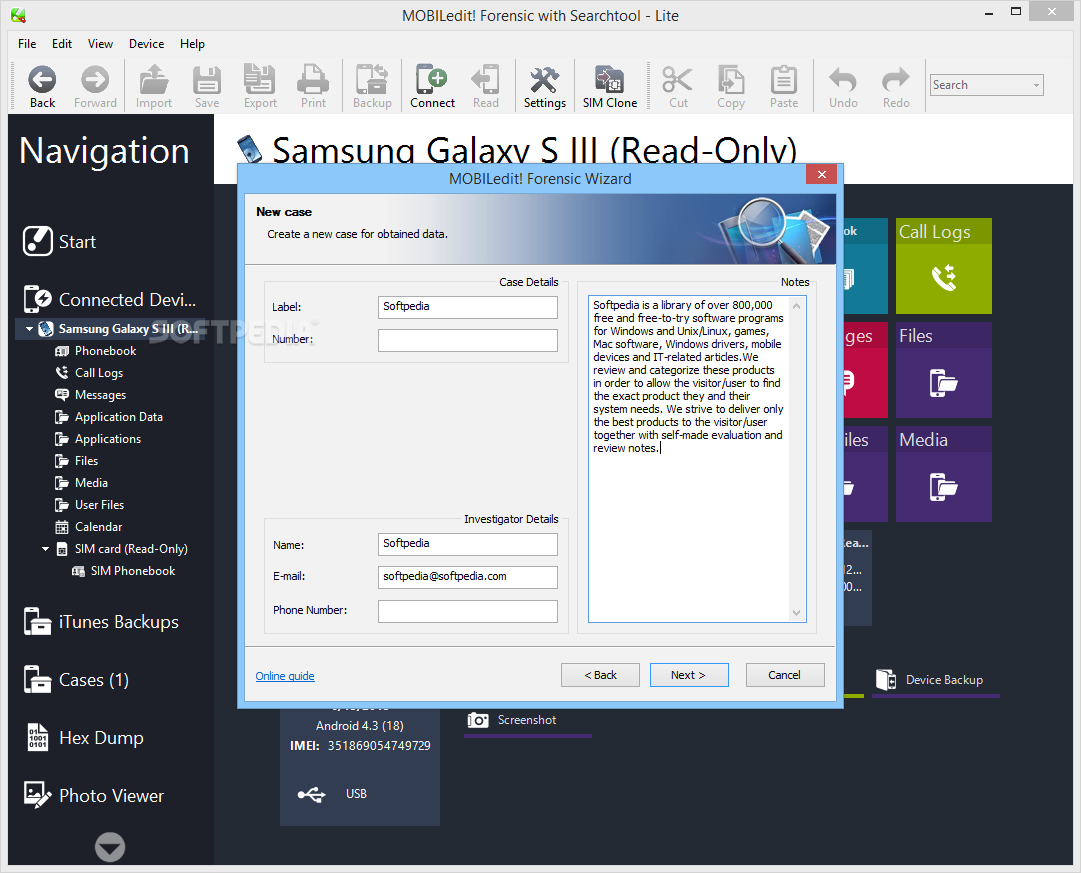Viewport: 1081px width, 873px height.
Task: Click the Copy toolbar icon
Action: click(x=731, y=86)
